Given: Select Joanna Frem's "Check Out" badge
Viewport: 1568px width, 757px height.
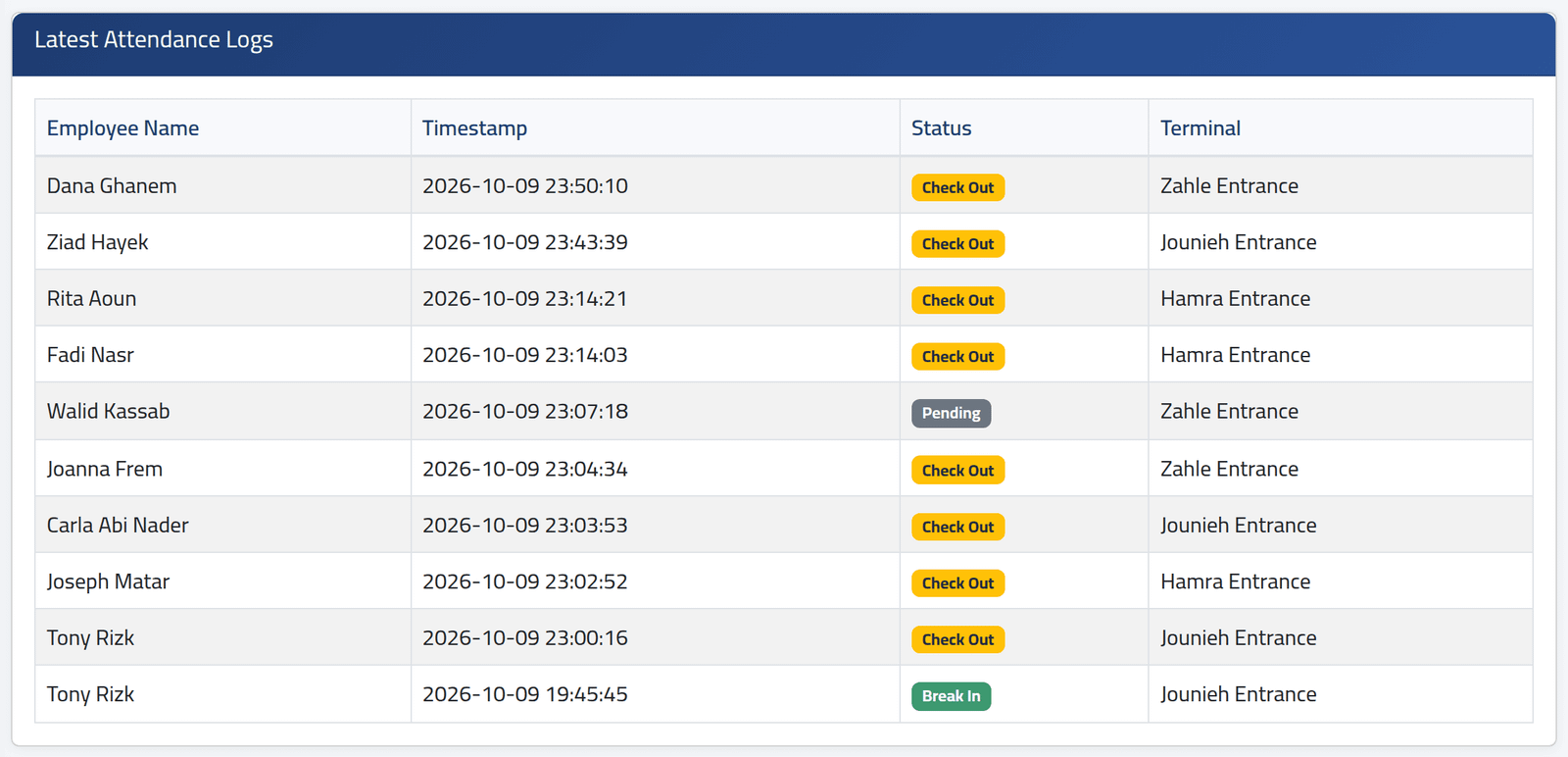Looking at the screenshot, I should [x=957, y=471].
